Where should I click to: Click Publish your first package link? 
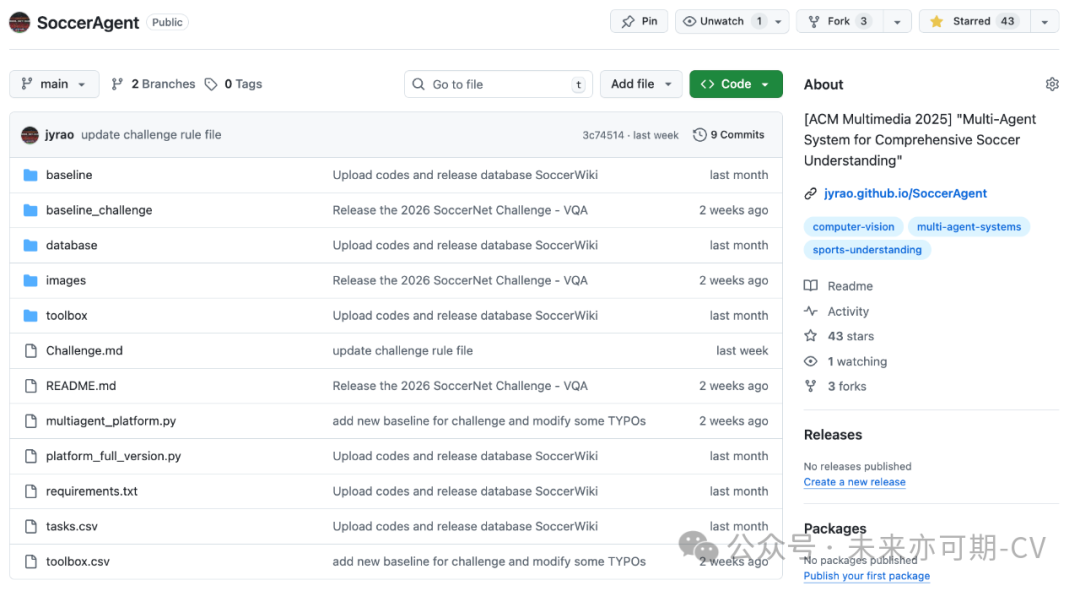coord(866,576)
